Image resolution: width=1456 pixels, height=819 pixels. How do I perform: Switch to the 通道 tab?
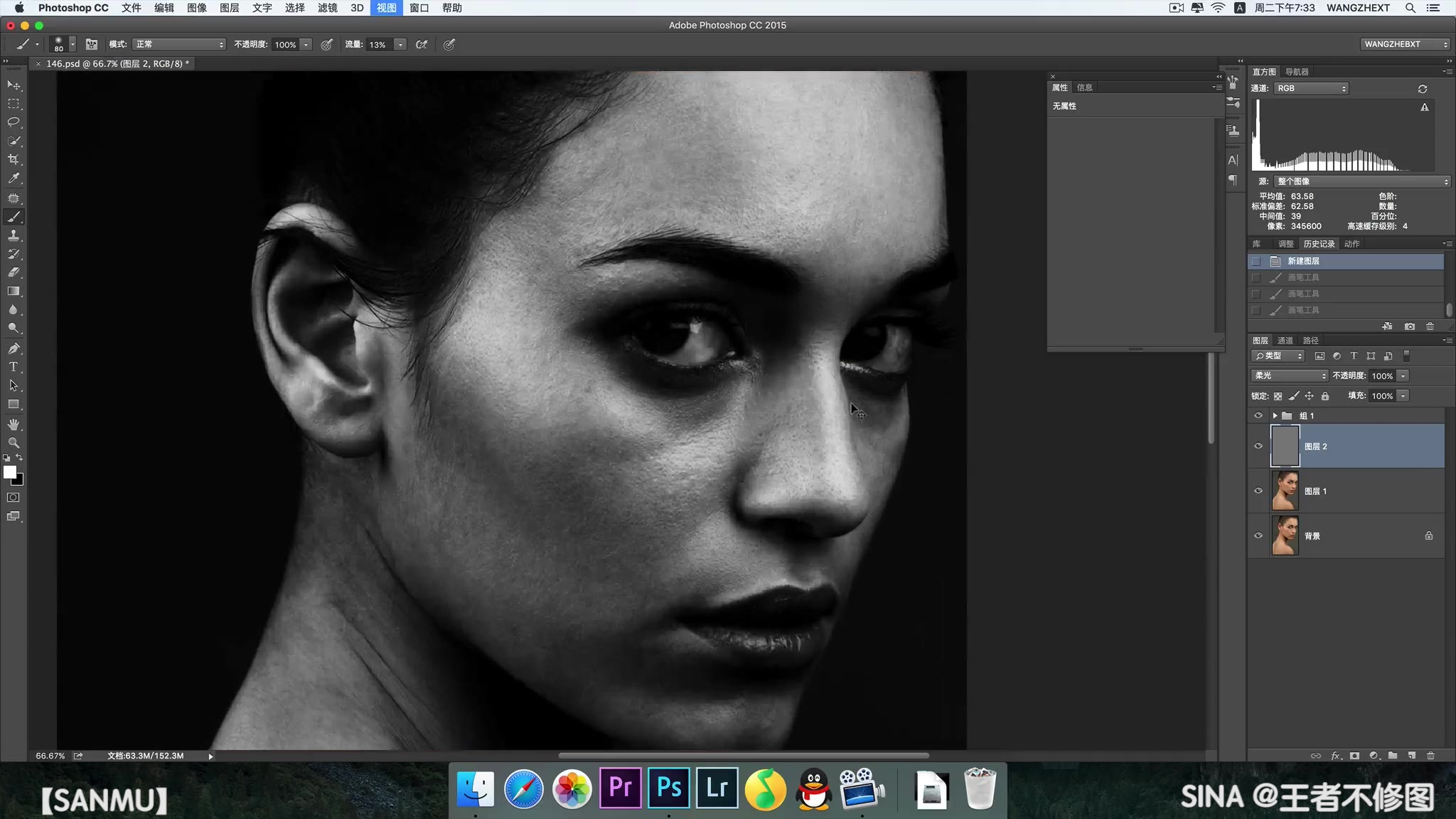tap(1285, 341)
